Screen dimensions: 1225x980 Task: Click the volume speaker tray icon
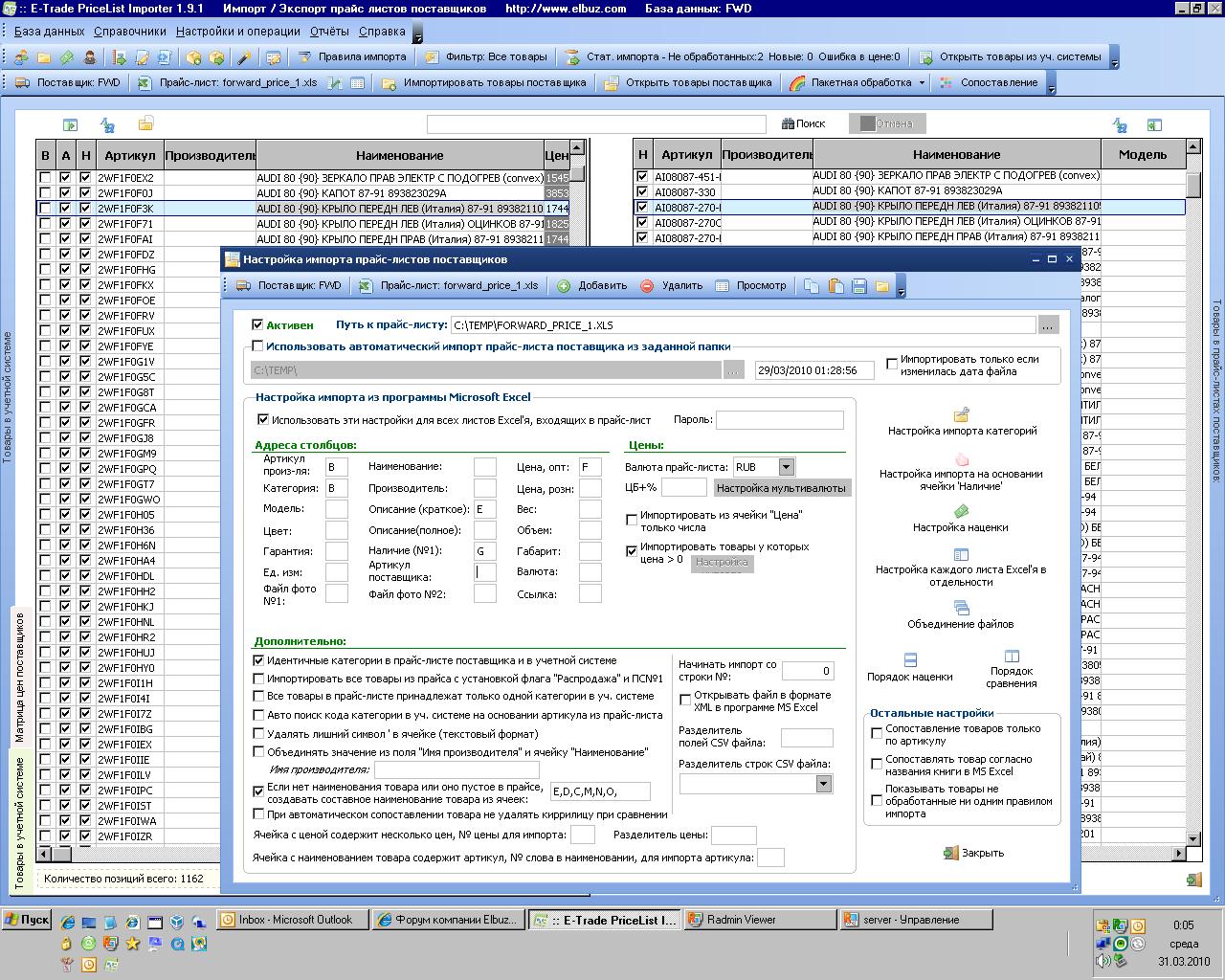pyautogui.click(x=1102, y=961)
